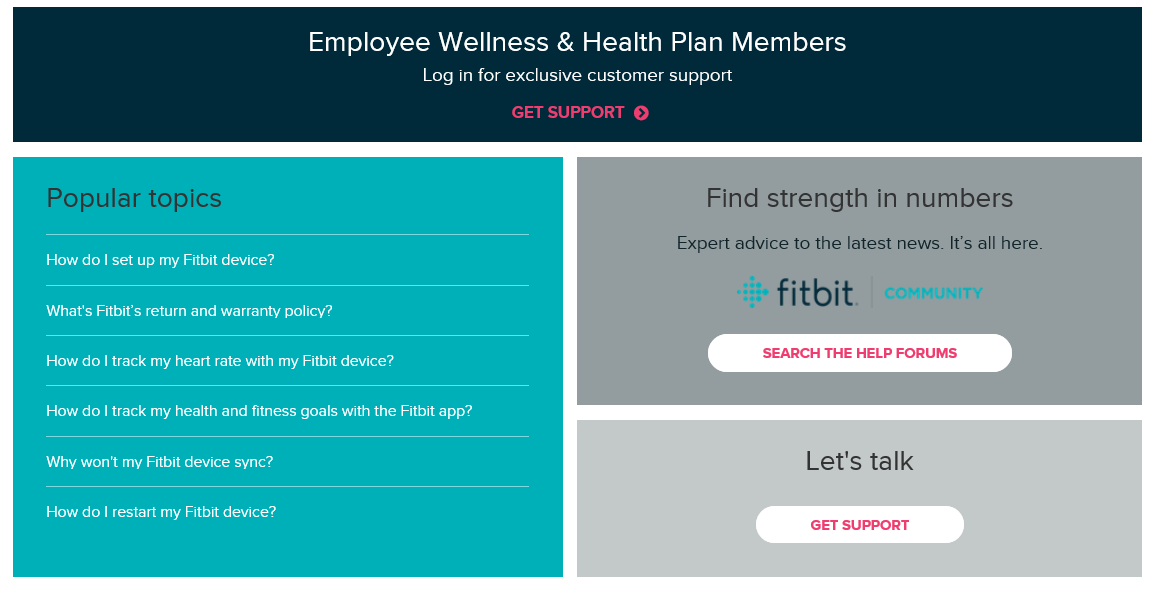Screen dimensions: 1170x606
Task: Click the Popular topics heading
Action: (x=134, y=198)
